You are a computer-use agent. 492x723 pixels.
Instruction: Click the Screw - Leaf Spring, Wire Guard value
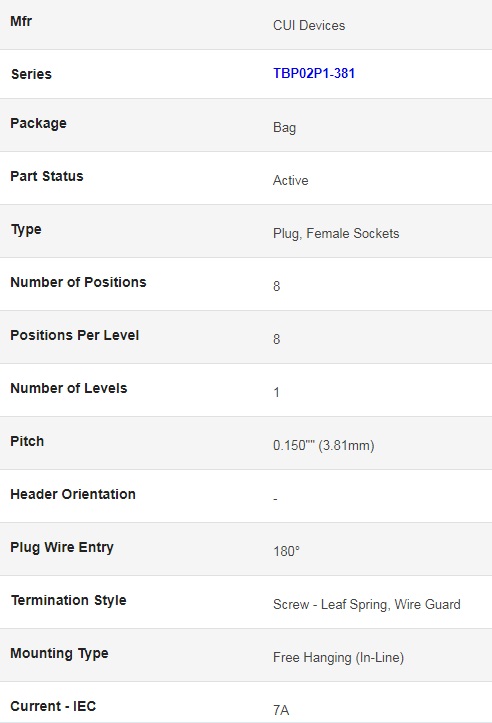[x=367, y=604]
